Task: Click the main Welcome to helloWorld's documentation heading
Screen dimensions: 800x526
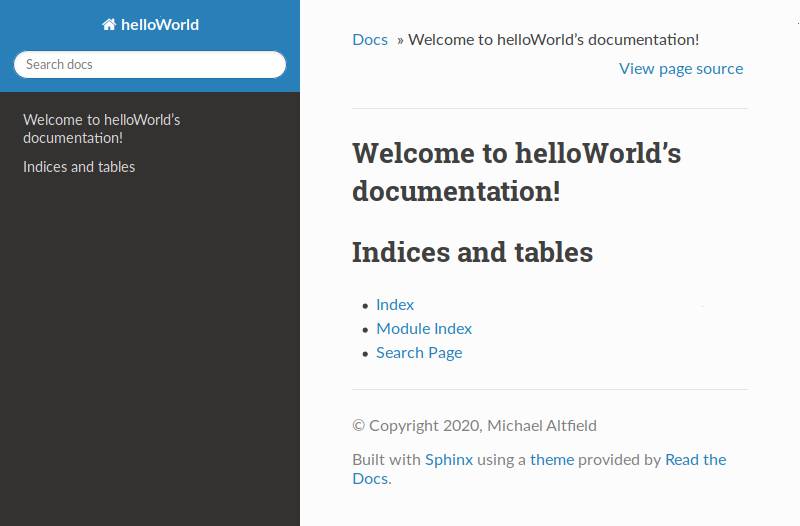Action: tap(516, 172)
